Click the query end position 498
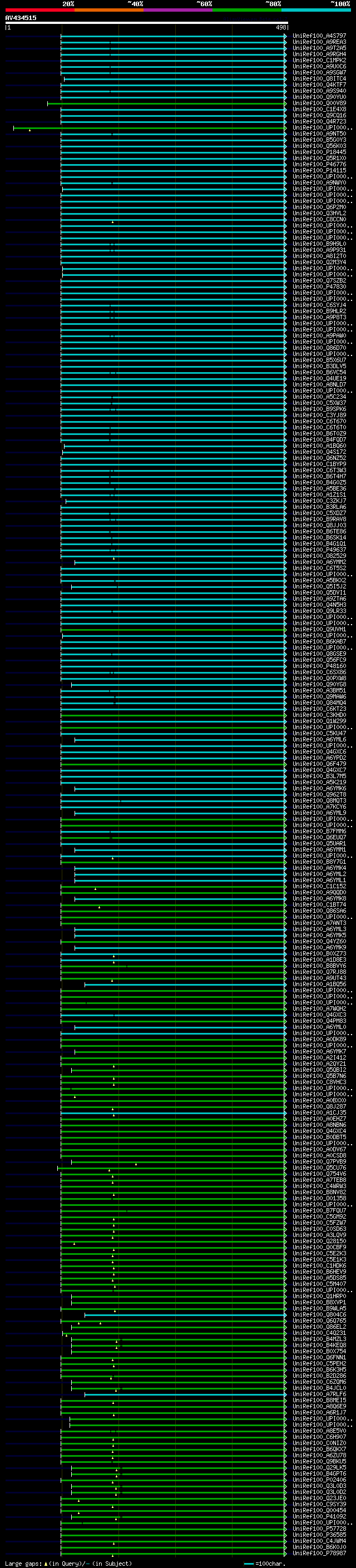Image resolution: width=356 pixels, height=1568 pixels. pyautogui.click(x=280, y=27)
